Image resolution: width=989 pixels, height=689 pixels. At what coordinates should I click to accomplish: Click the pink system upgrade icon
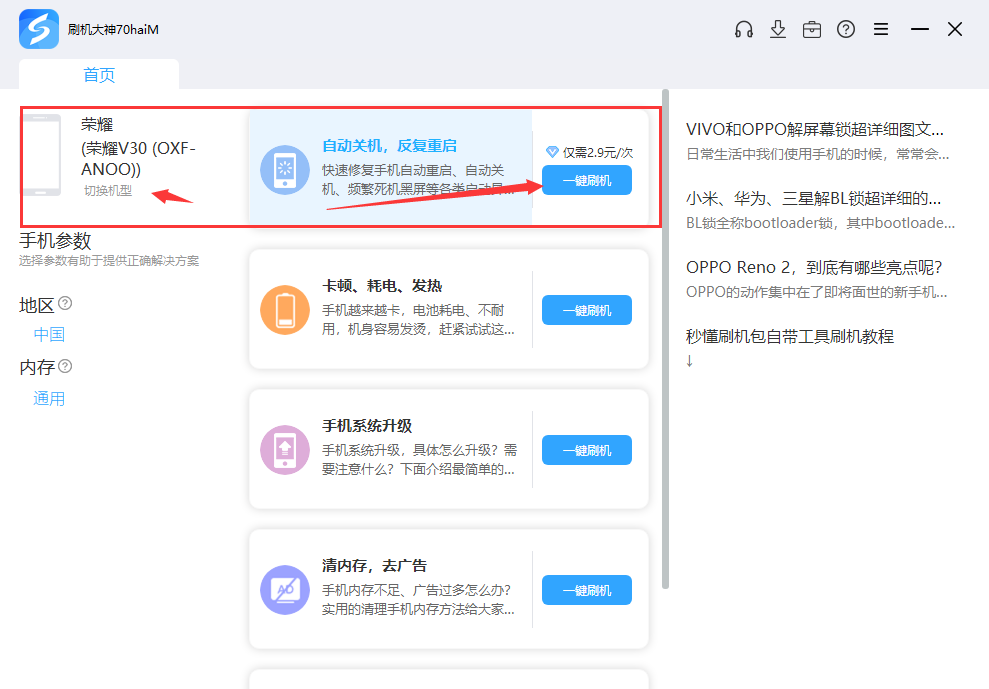[284, 449]
